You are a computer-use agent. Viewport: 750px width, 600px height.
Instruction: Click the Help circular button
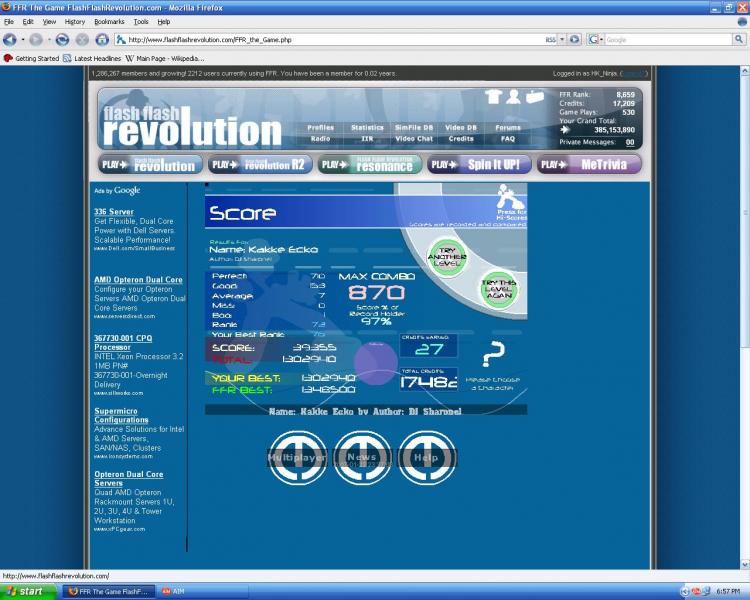coord(427,458)
